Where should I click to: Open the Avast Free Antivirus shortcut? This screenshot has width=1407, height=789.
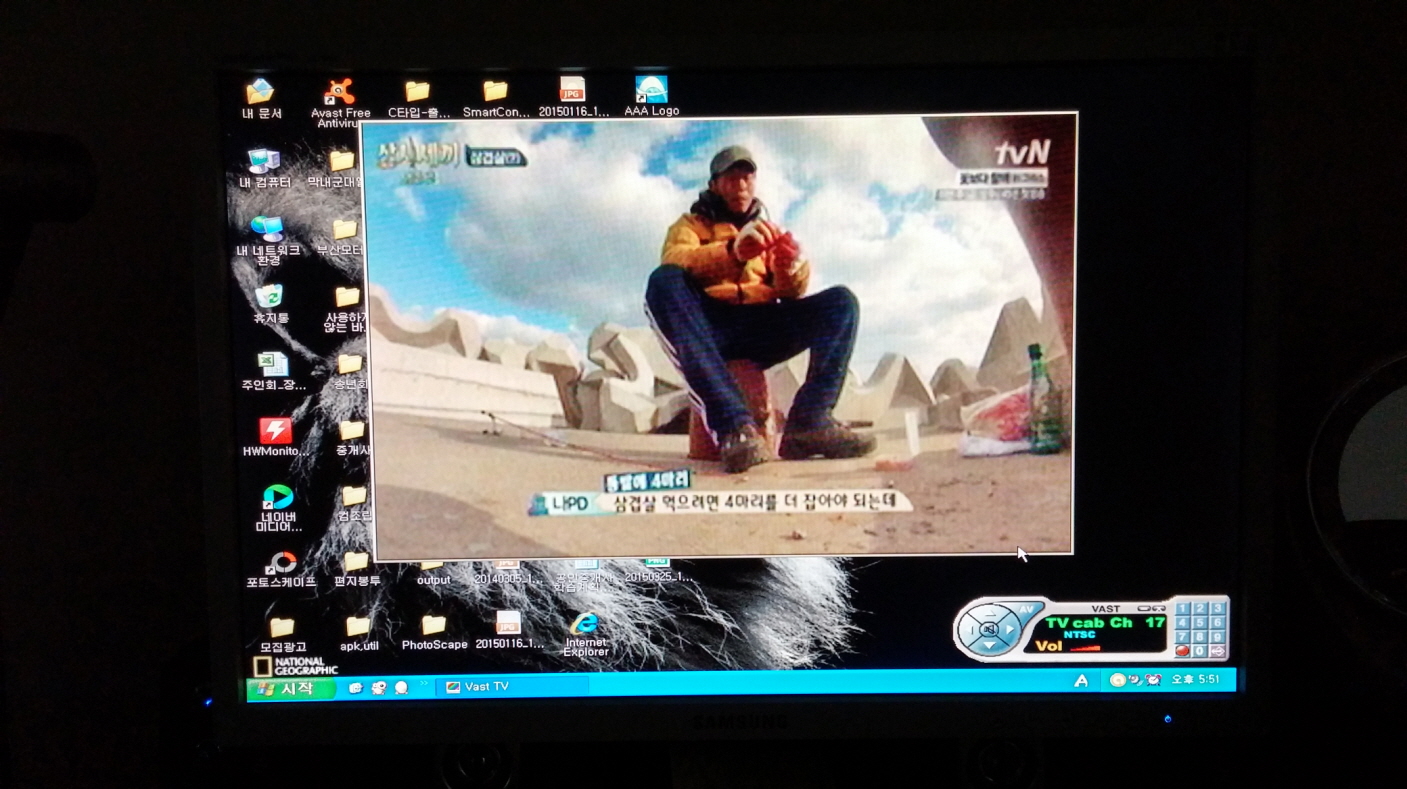(340, 103)
